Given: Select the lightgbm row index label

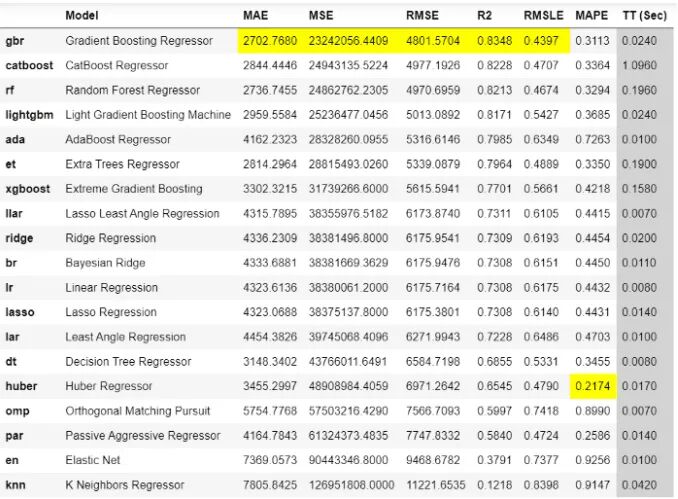Looking at the screenshot, I should 29,115.
